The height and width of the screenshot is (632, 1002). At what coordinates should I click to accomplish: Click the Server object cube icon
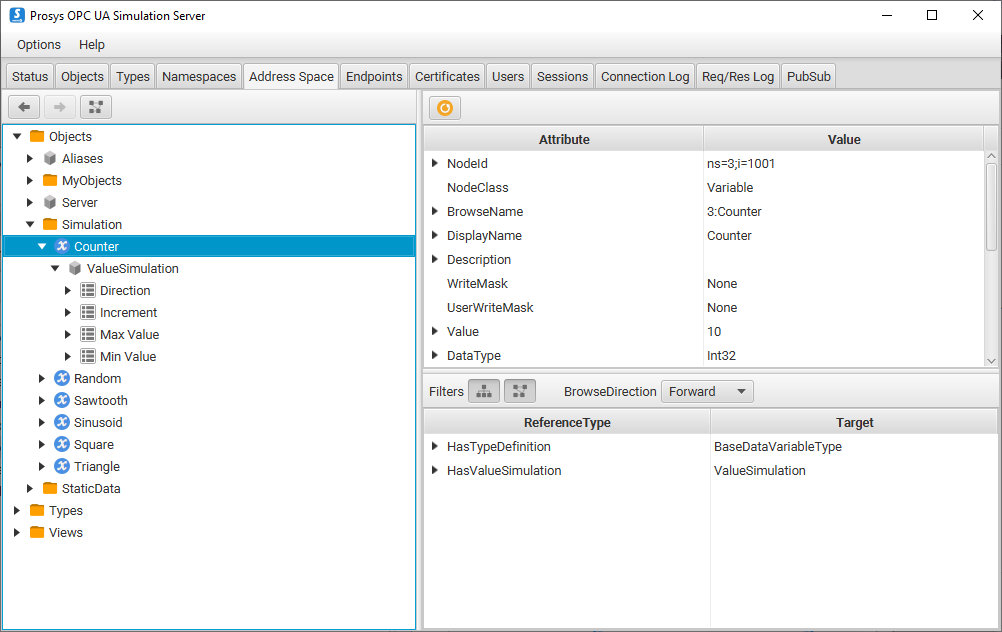(x=50, y=202)
